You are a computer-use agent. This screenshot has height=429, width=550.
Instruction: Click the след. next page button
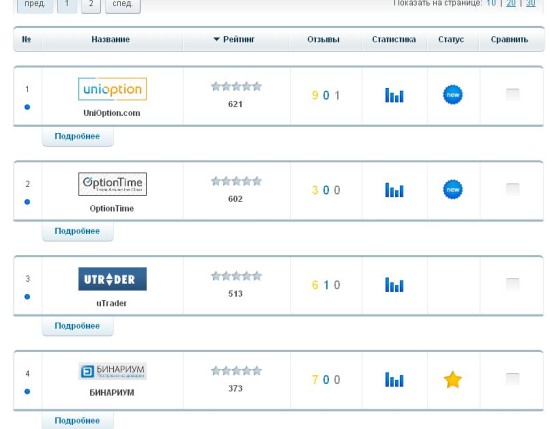(x=123, y=5)
